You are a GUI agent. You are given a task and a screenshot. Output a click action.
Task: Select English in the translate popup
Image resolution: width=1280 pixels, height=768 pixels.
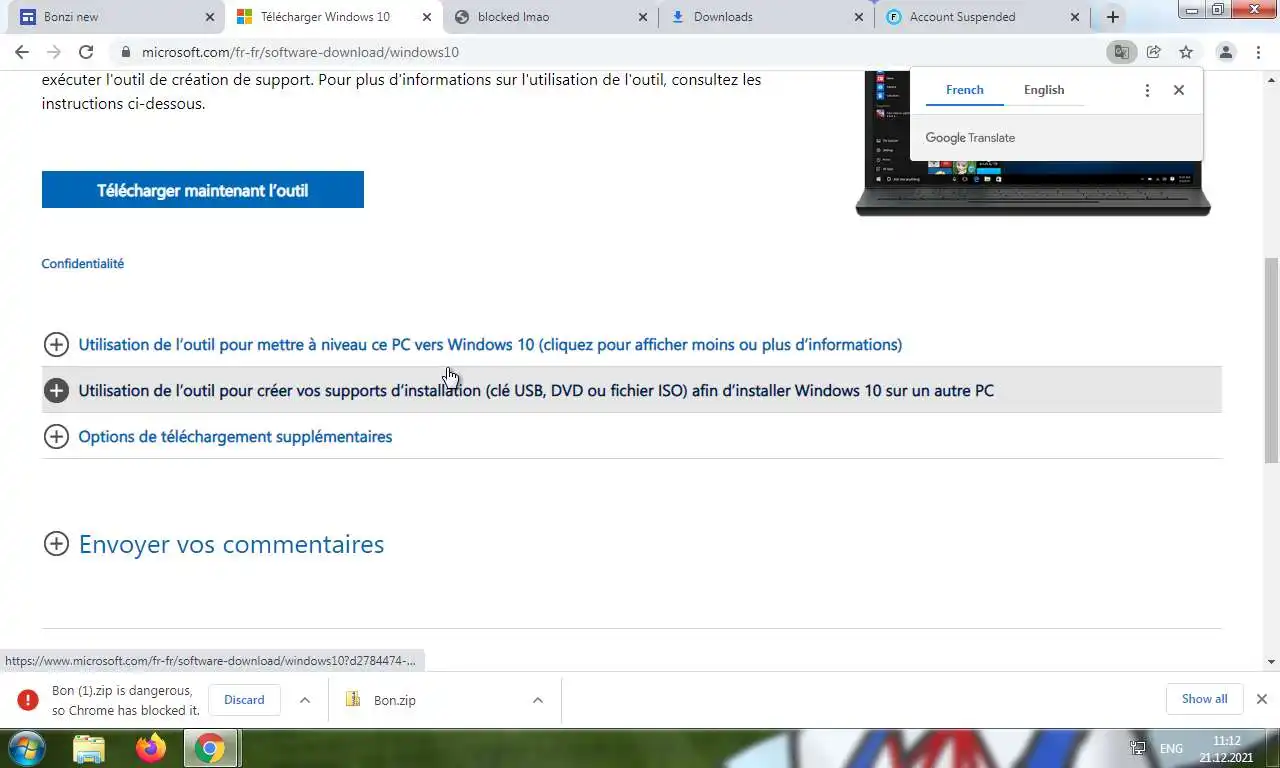pos(1044,90)
